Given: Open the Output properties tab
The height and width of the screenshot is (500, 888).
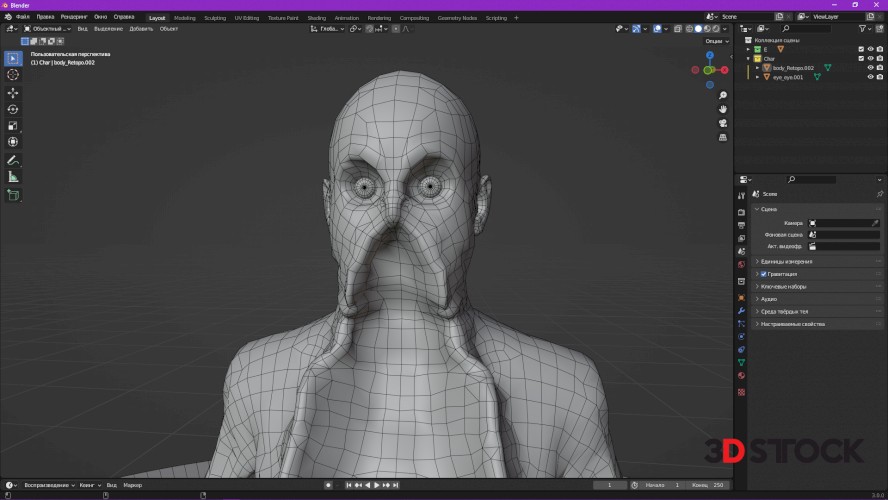Looking at the screenshot, I should tap(741, 225).
